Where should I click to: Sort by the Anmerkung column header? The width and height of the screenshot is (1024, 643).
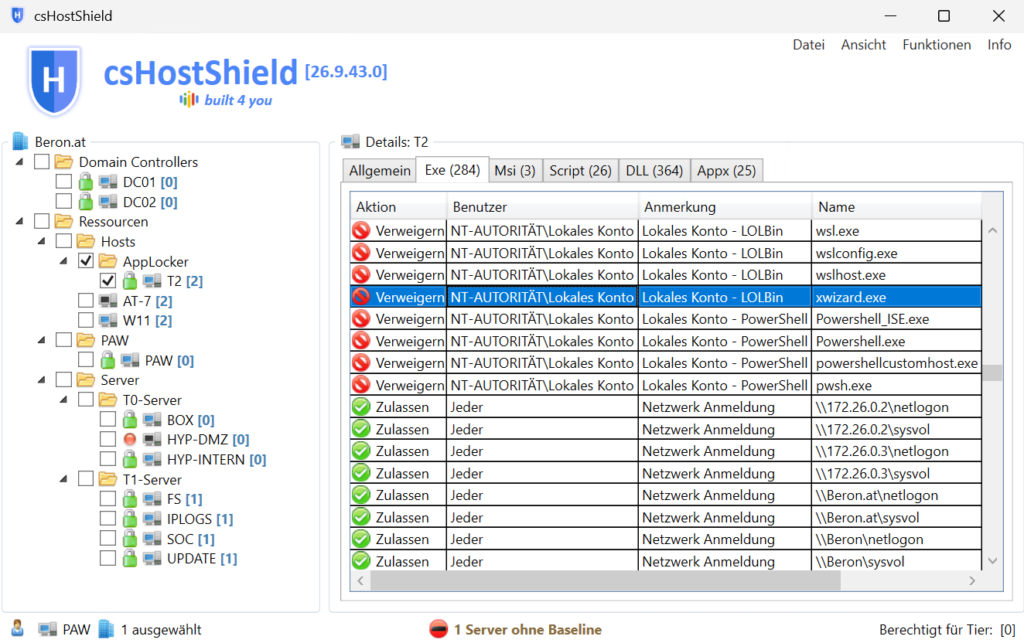(725, 207)
